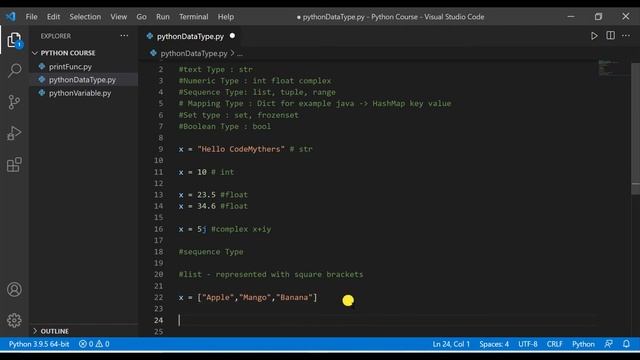Open the Explorer view in activity bar
This screenshot has height=360, width=640.
pyautogui.click(x=14, y=40)
